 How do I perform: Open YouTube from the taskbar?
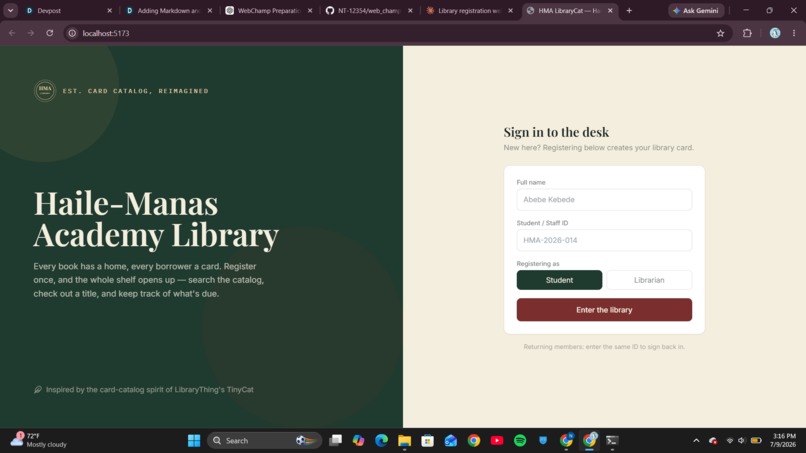pyautogui.click(x=497, y=440)
